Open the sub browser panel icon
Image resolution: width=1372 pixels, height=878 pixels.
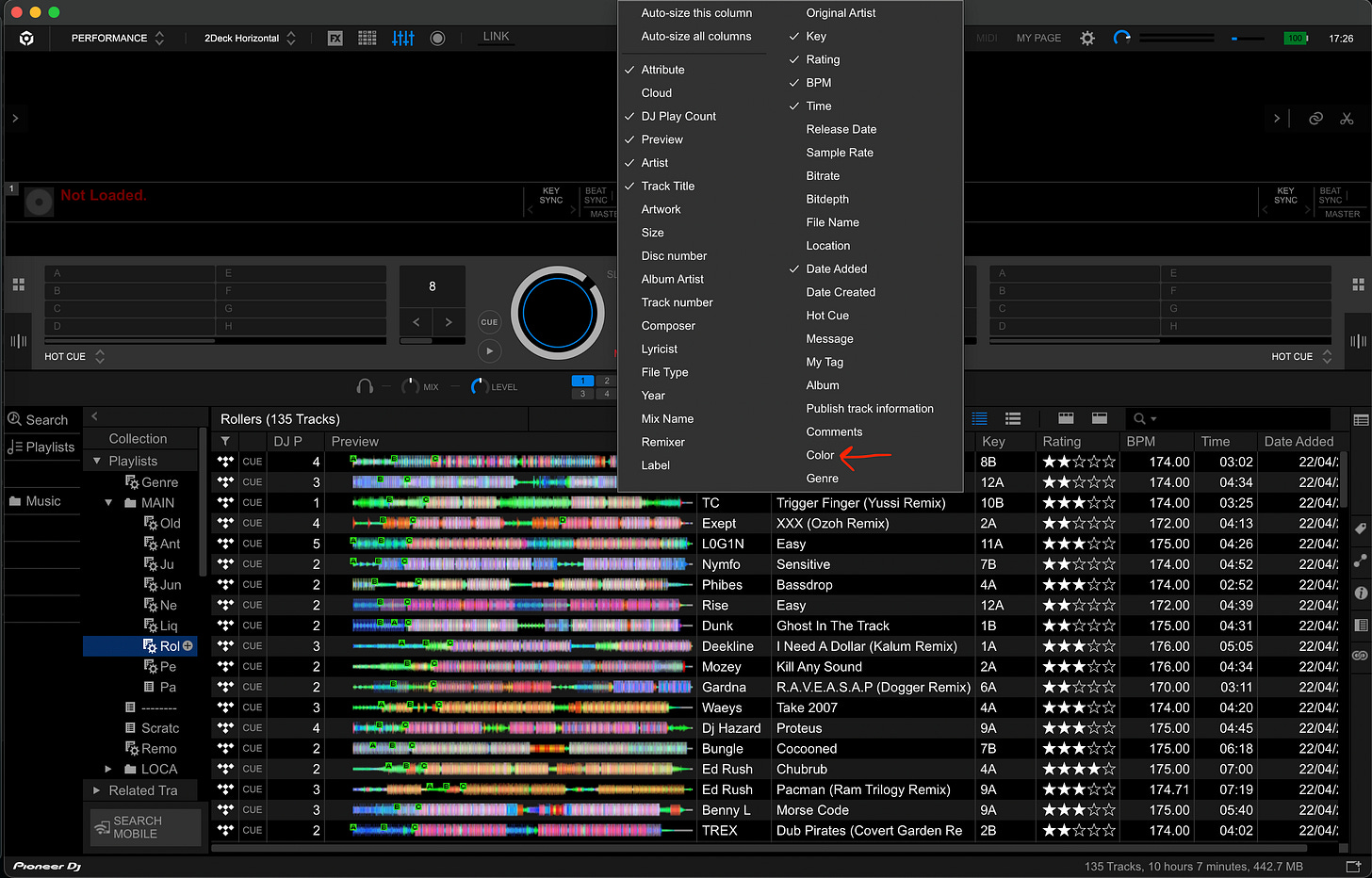click(1361, 625)
